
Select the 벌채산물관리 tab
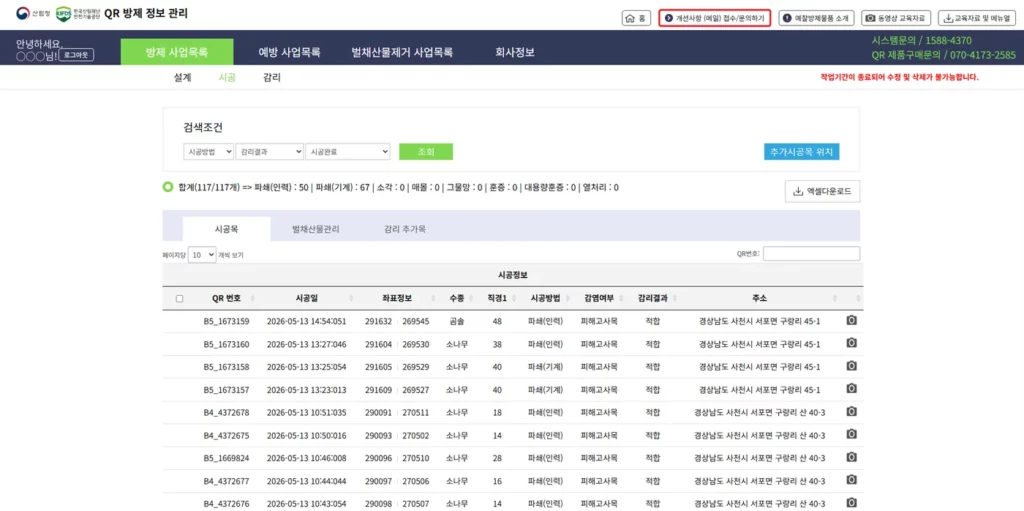[x=315, y=229]
